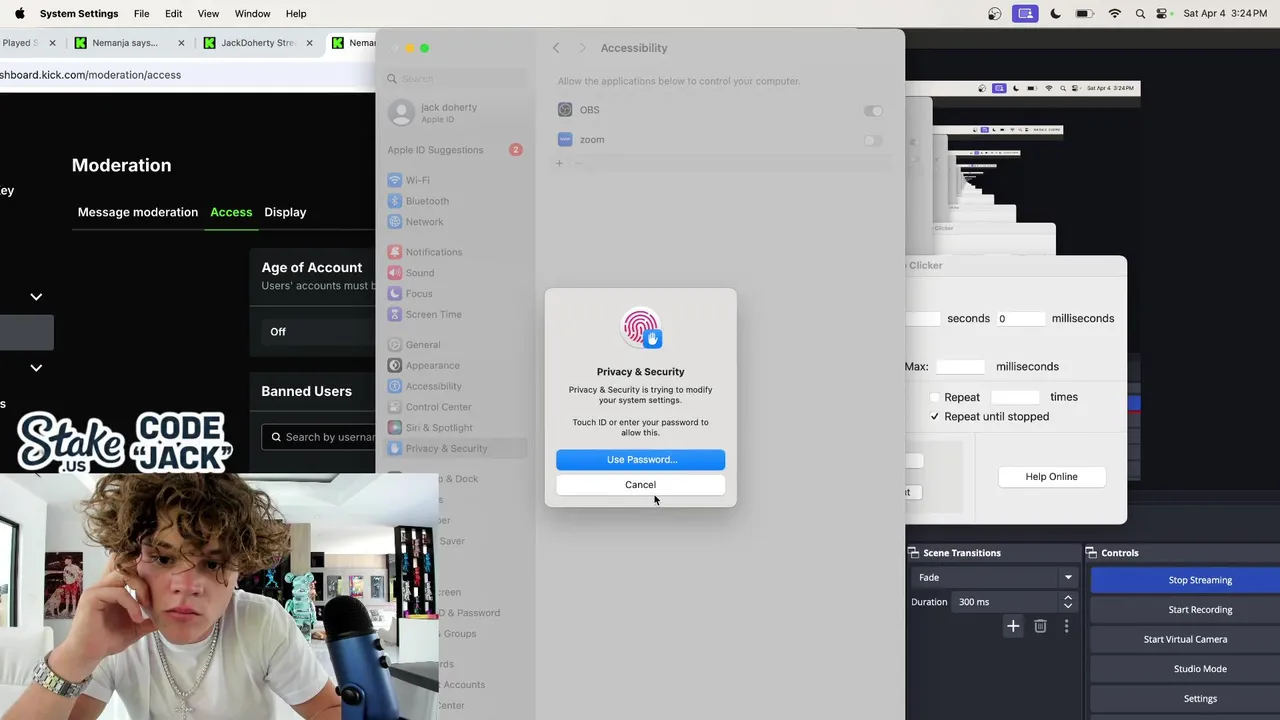Open the Help menu in the menu bar

(x=296, y=14)
